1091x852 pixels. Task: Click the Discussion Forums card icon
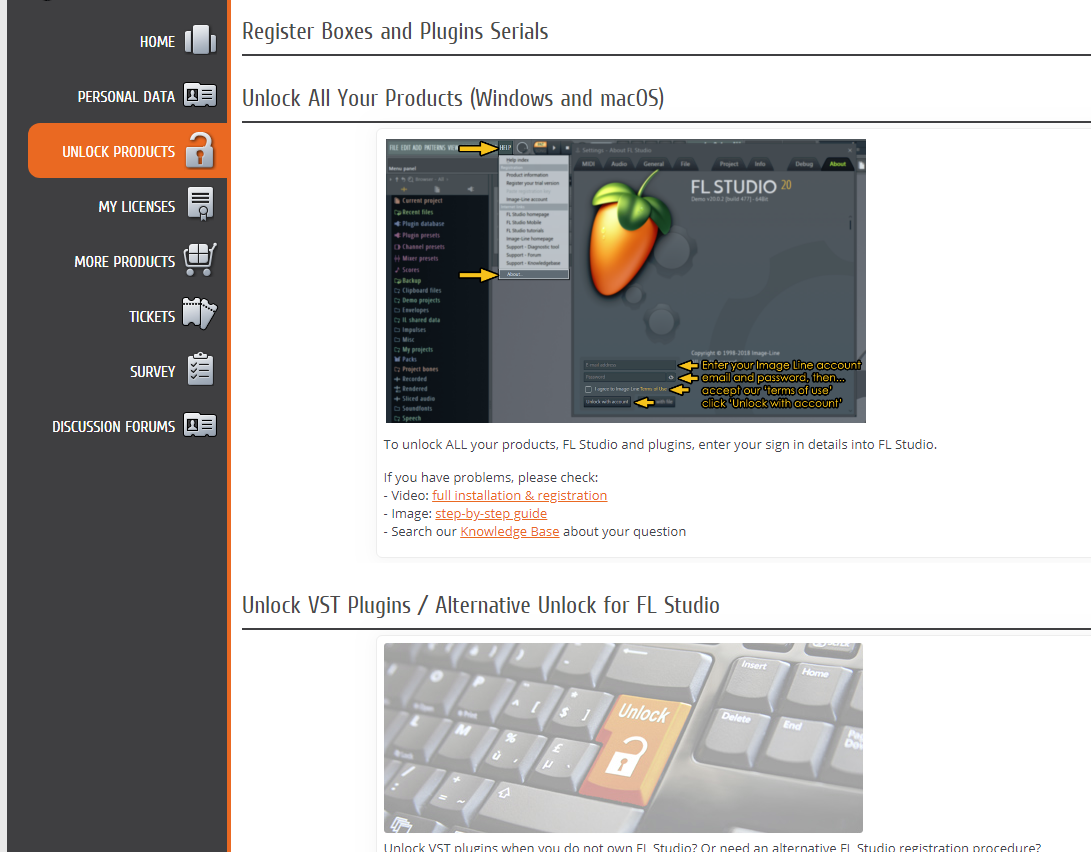[200, 424]
